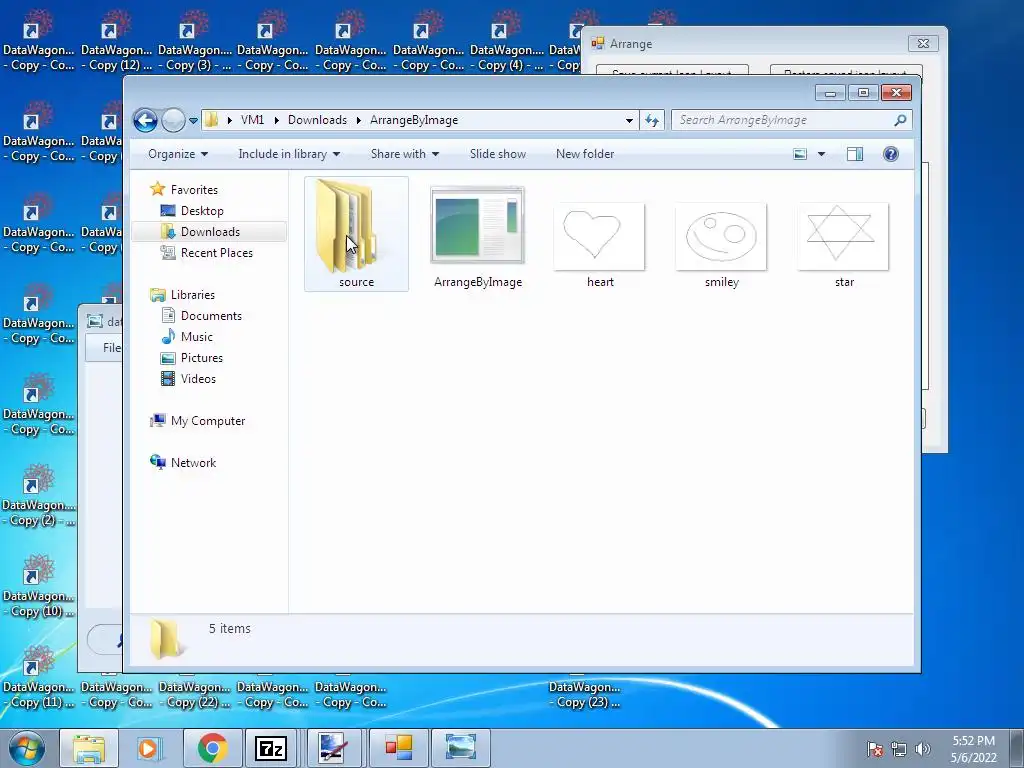Open the Organize menu

178,154
